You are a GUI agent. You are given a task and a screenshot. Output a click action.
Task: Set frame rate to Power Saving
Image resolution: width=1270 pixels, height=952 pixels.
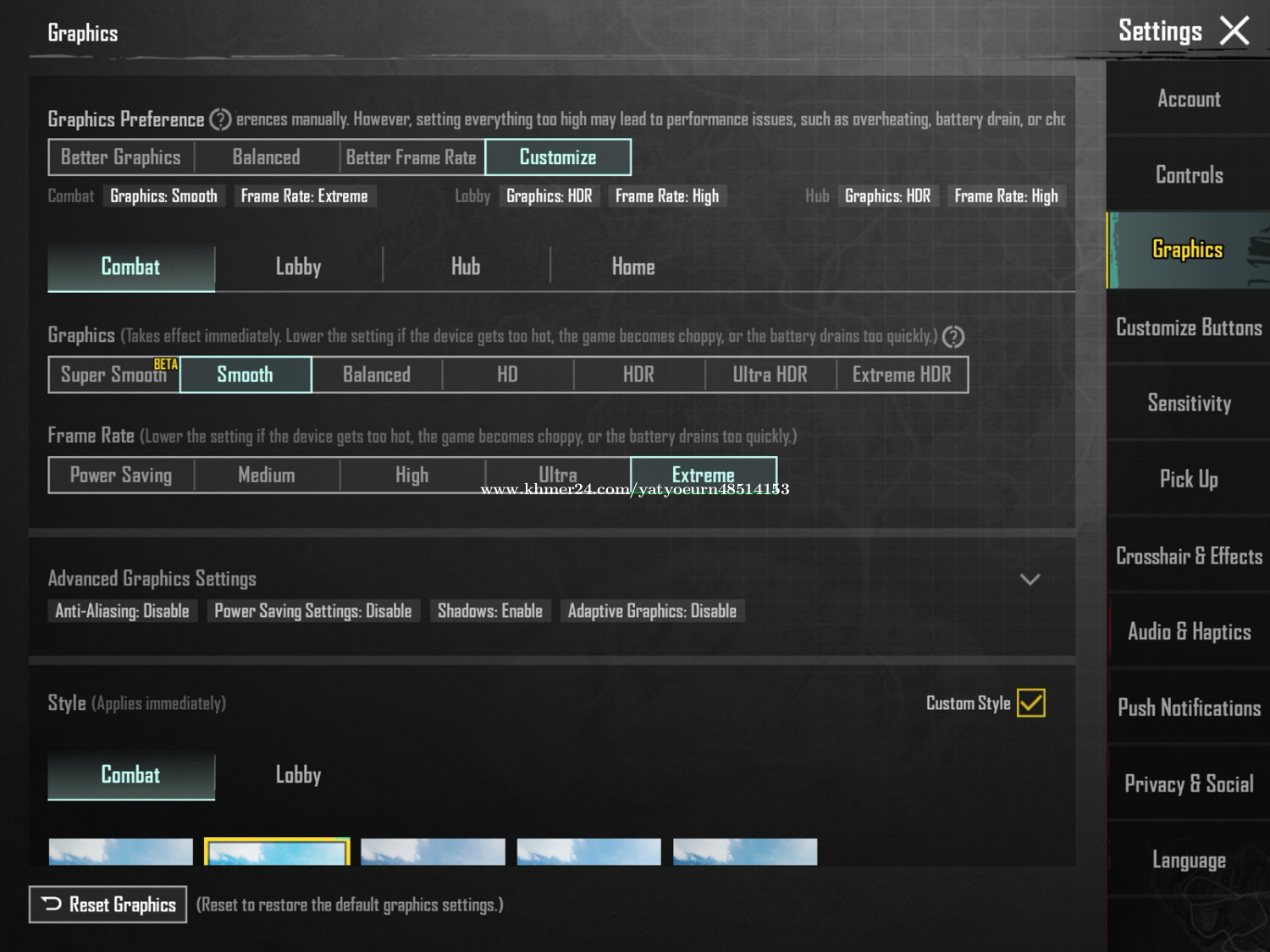[x=121, y=476]
